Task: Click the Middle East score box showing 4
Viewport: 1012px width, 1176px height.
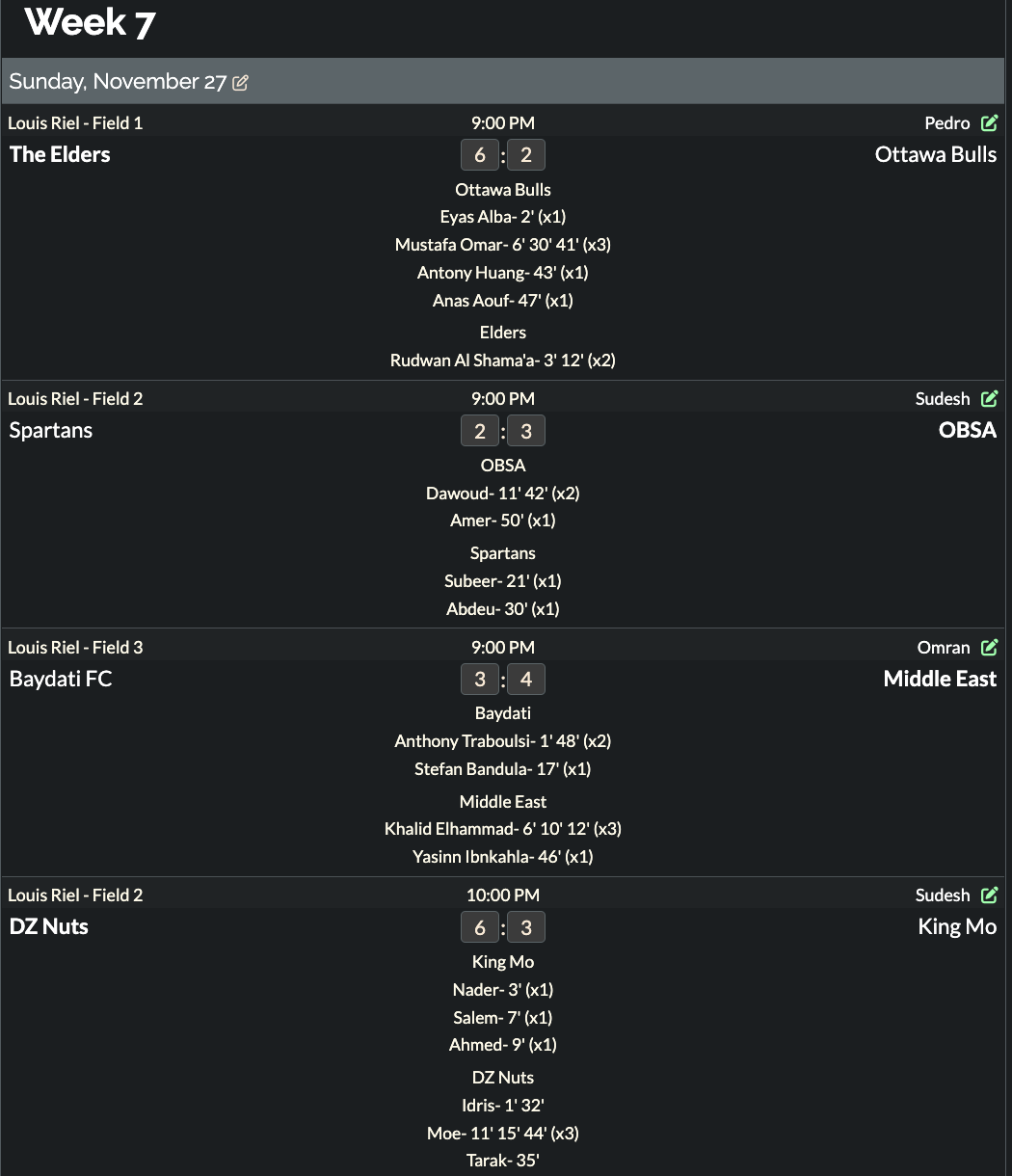Action: (526, 680)
